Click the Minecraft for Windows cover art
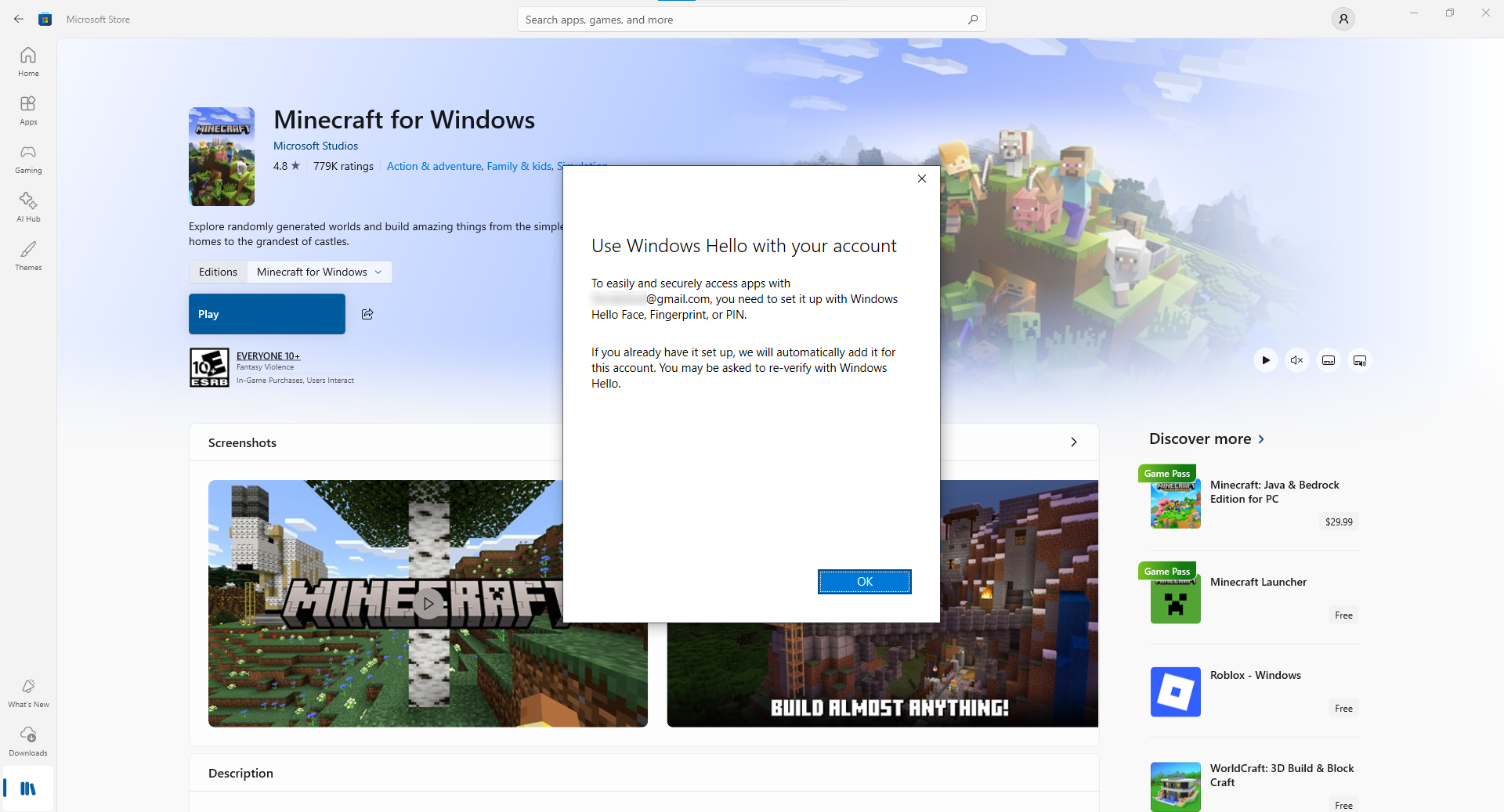The width and height of the screenshot is (1504, 812). click(222, 157)
